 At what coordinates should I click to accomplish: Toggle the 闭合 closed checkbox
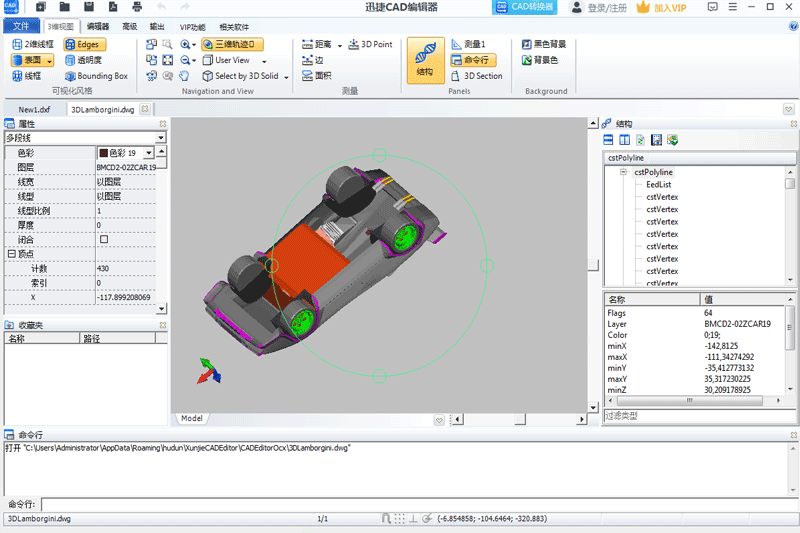click(x=104, y=239)
